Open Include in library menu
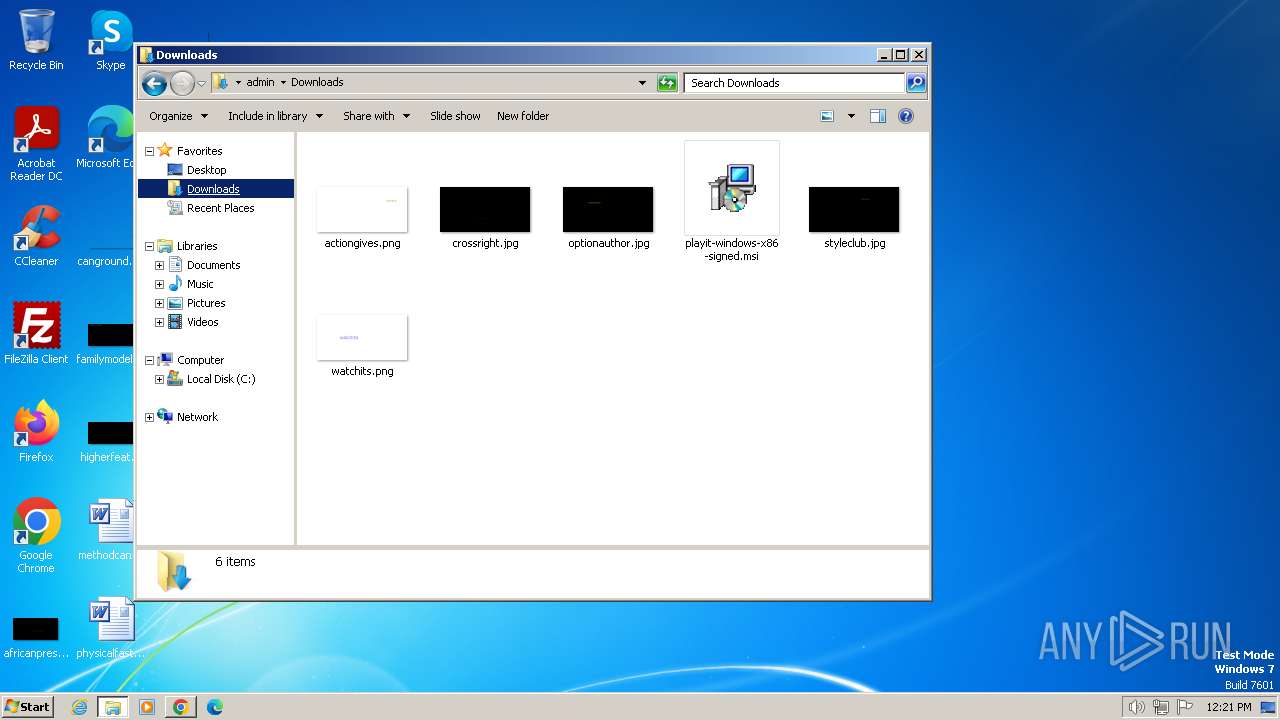This screenshot has height=720, width=1280. tap(275, 116)
